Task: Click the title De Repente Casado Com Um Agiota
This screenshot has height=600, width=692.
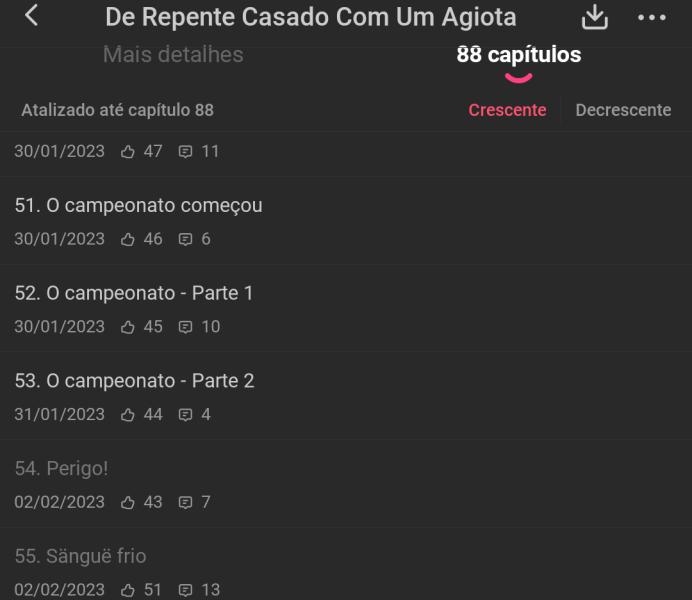Action: (311, 17)
